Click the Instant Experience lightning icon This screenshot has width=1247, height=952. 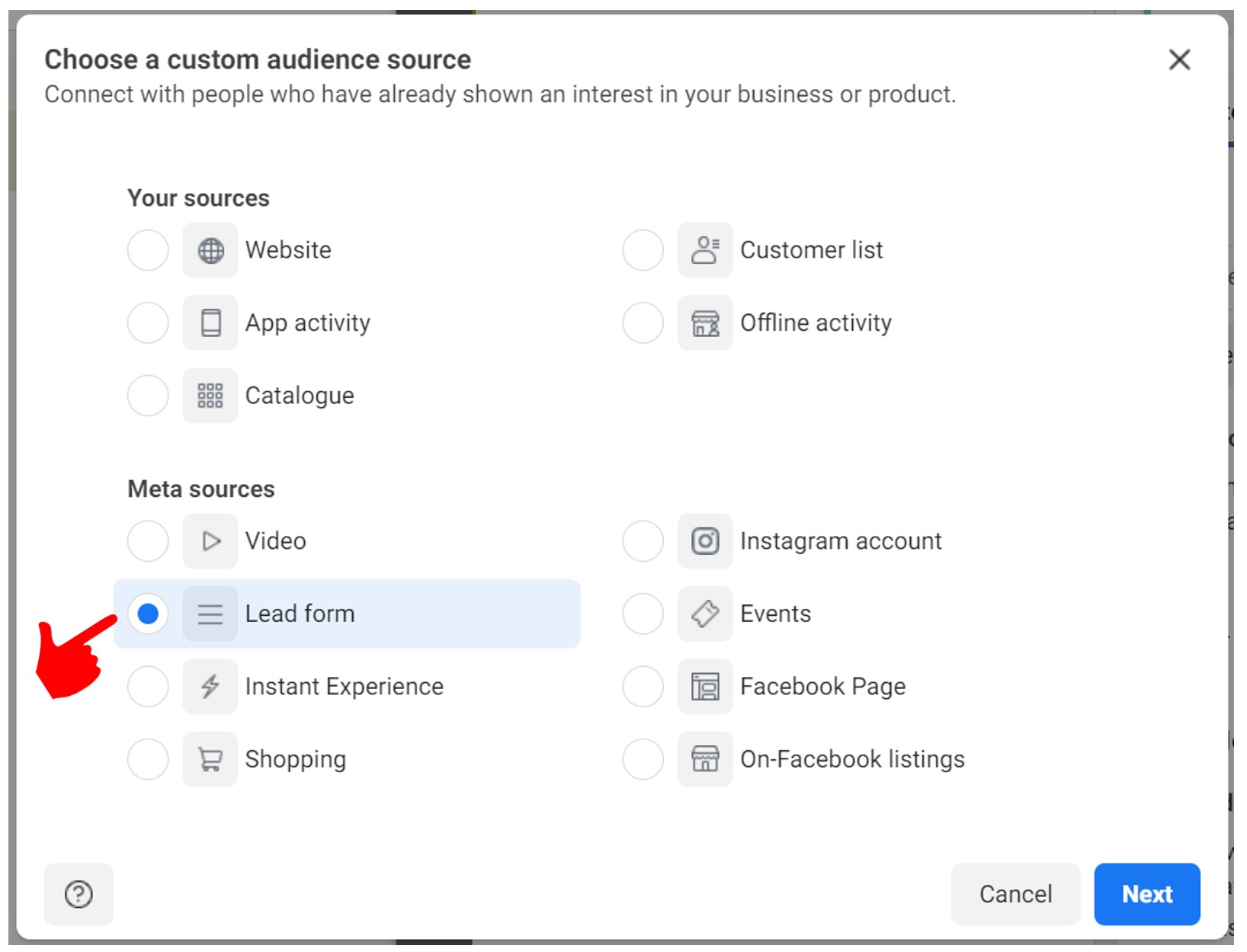(210, 687)
